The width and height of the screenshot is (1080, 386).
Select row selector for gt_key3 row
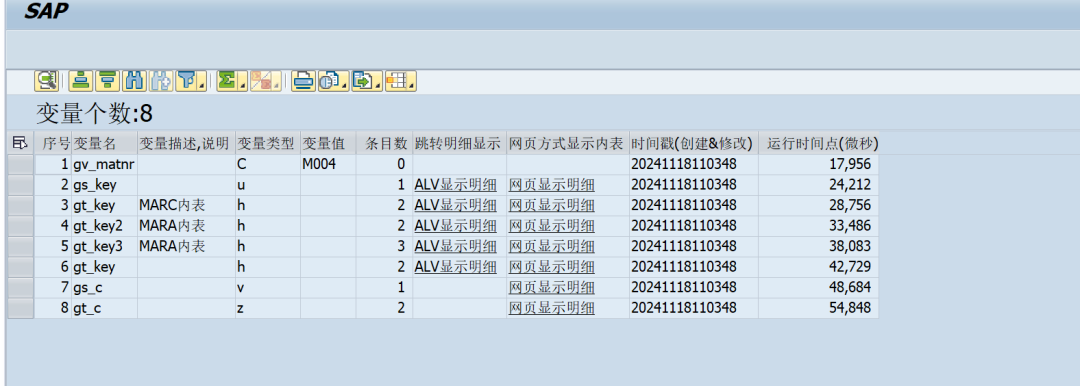click(x=21, y=246)
